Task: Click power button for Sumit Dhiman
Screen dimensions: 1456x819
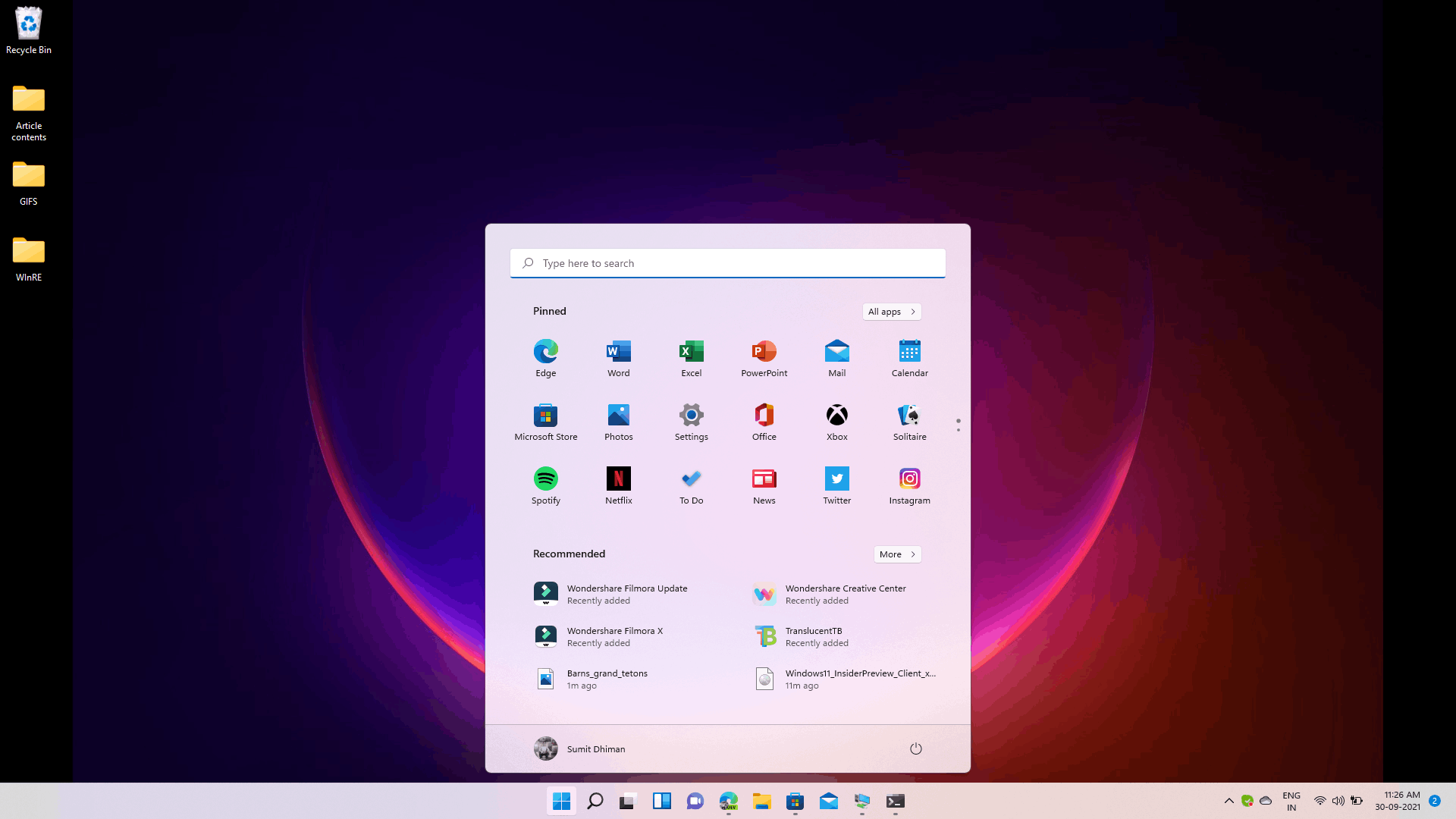Action: (x=916, y=748)
